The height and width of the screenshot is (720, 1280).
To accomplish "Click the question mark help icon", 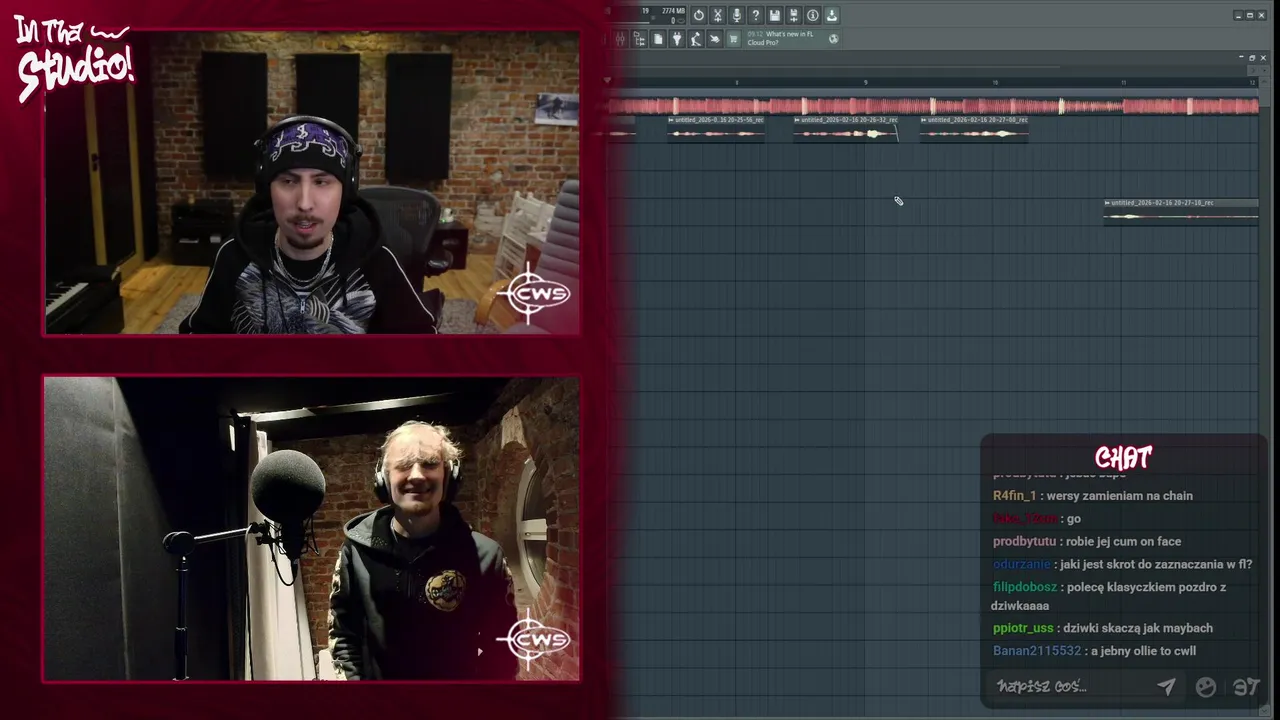I will pos(756,15).
